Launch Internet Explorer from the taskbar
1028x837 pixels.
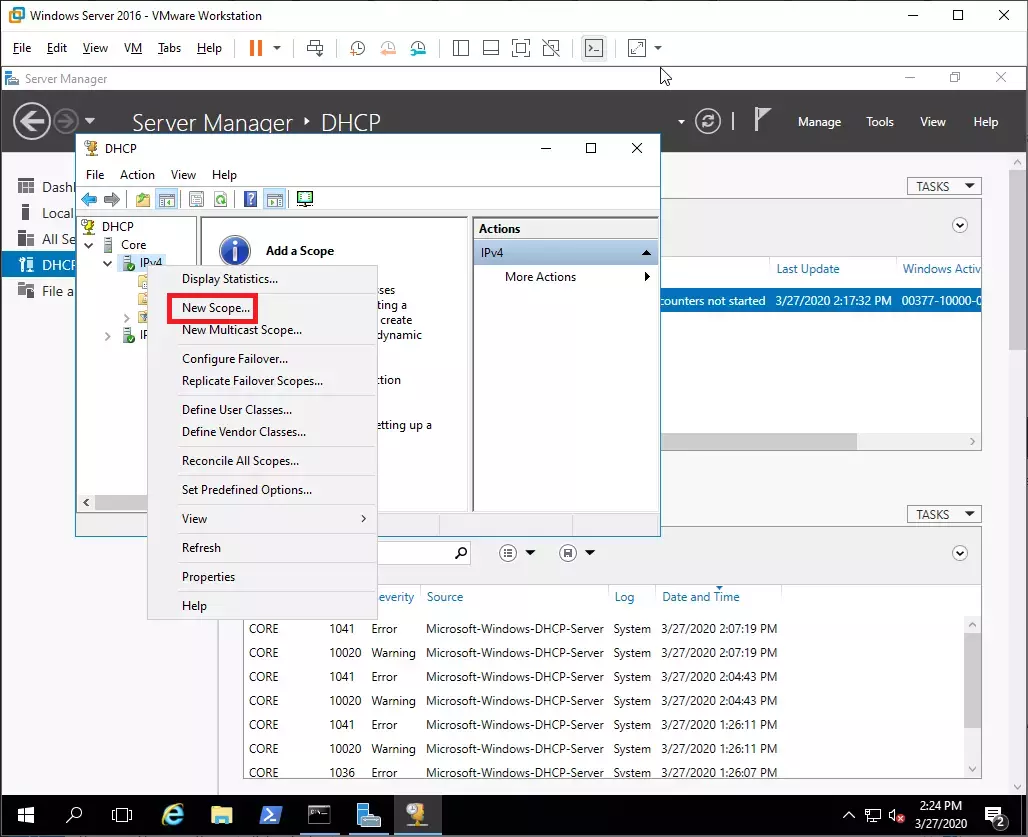[173, 815]
